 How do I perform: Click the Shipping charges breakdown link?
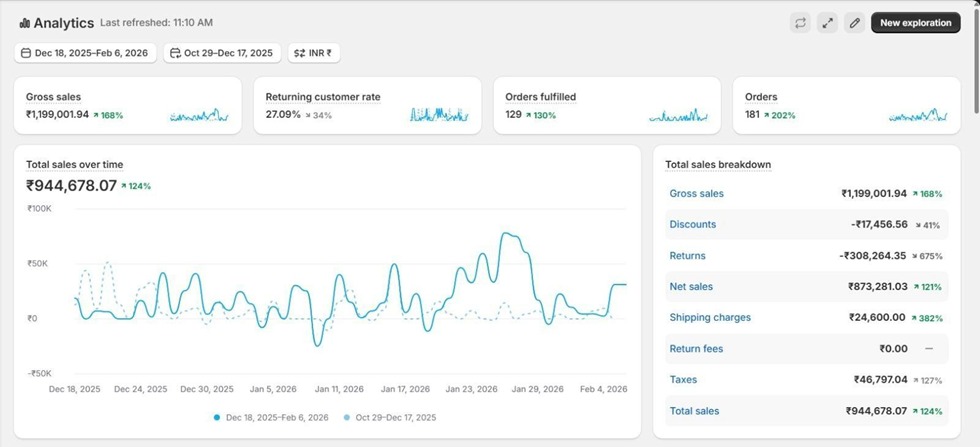click(x=710, y=318)
